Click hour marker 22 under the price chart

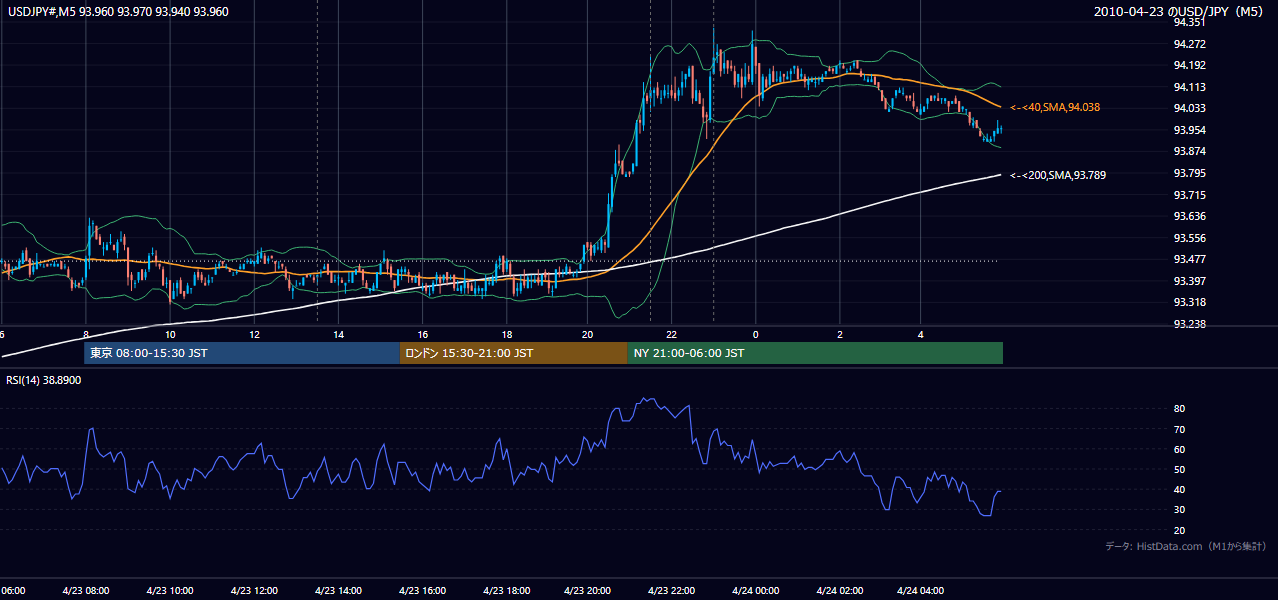pyautogui.click(x=672, y=334)
